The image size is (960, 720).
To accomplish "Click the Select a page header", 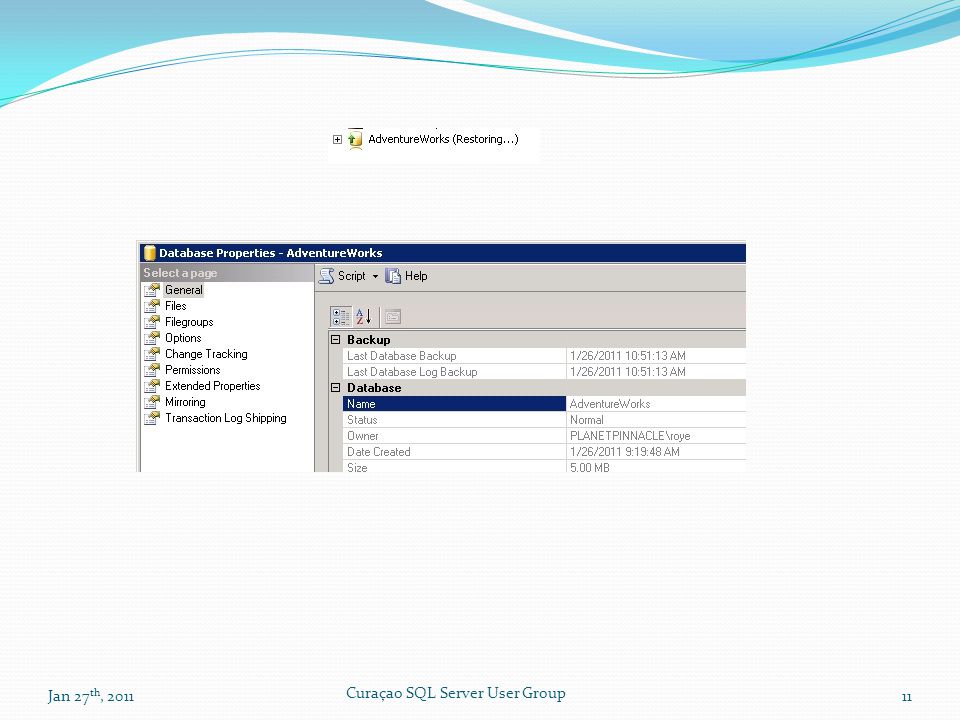I will tap(227, 273).
